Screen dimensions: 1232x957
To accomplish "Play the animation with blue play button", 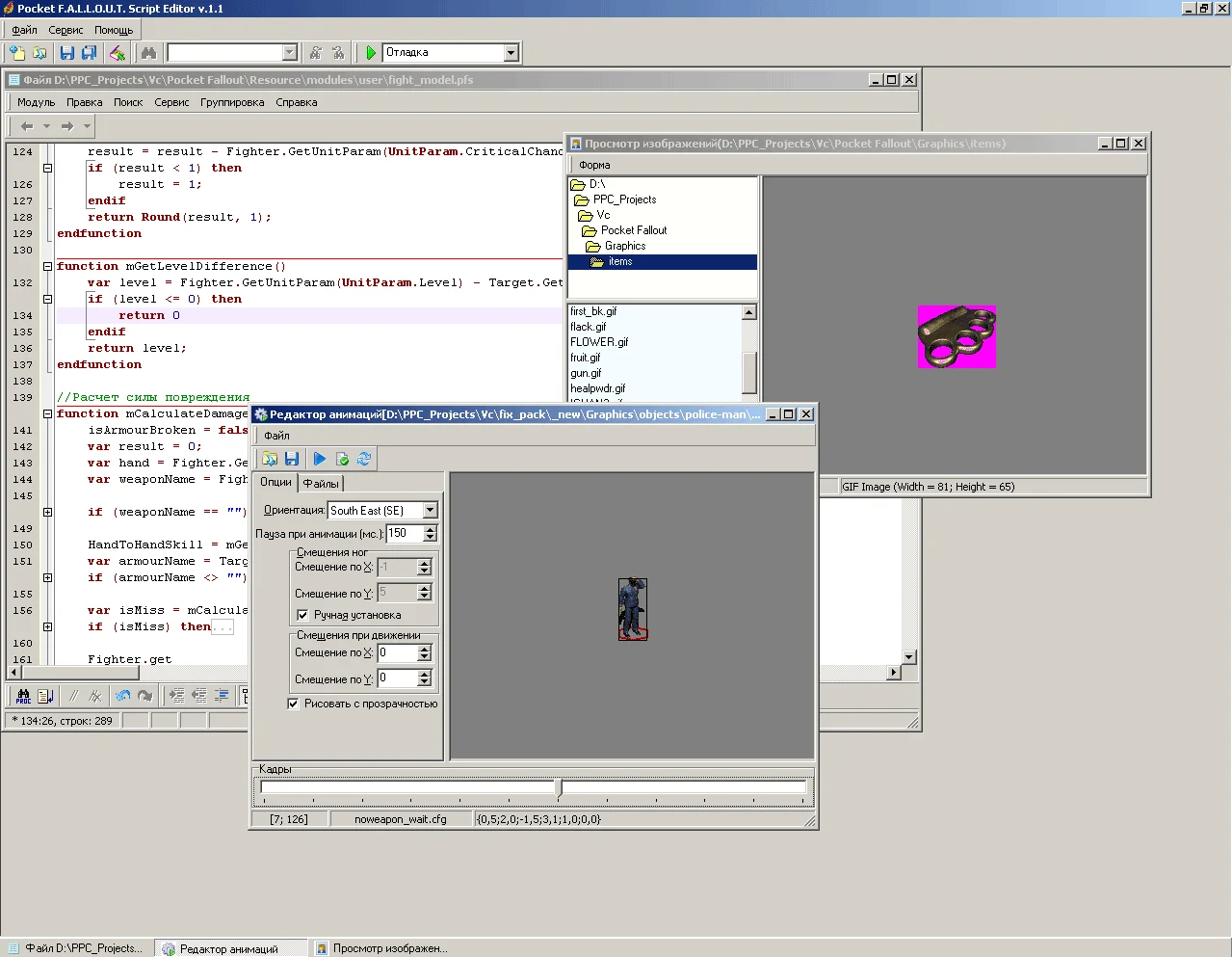I will click(x=319, y=460).
